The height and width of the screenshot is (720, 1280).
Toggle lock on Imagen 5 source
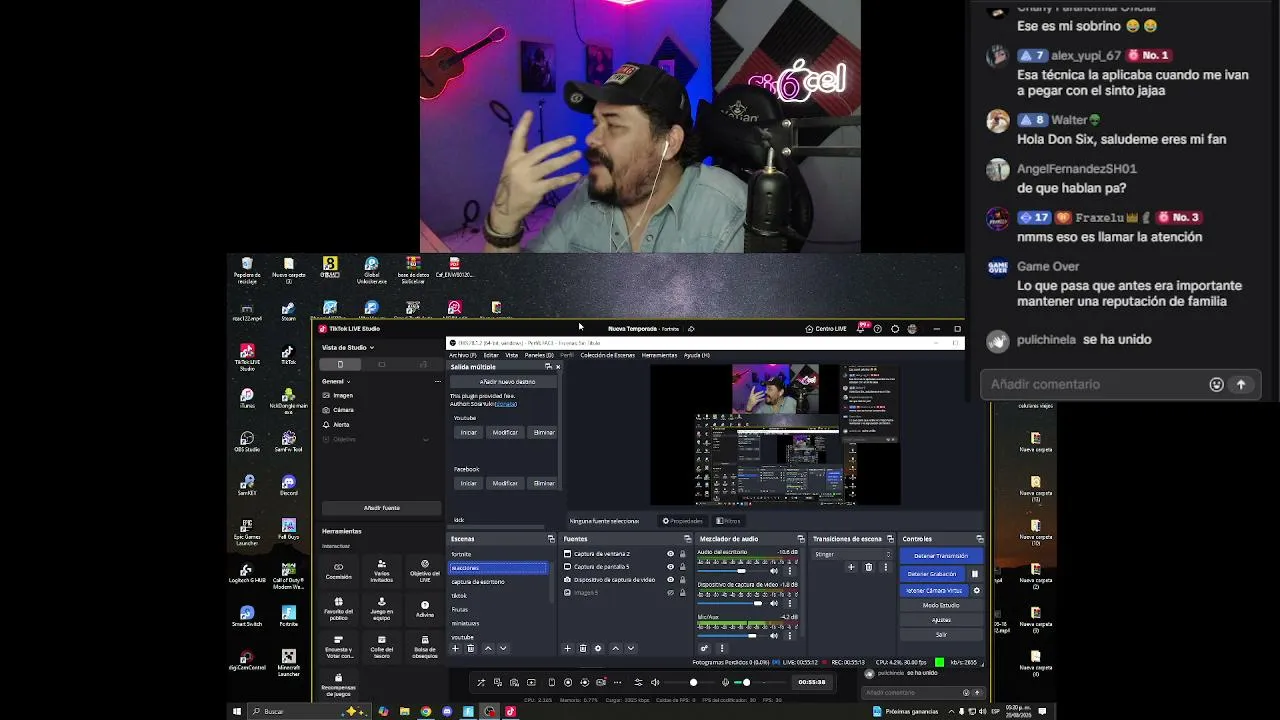(683, 593)
